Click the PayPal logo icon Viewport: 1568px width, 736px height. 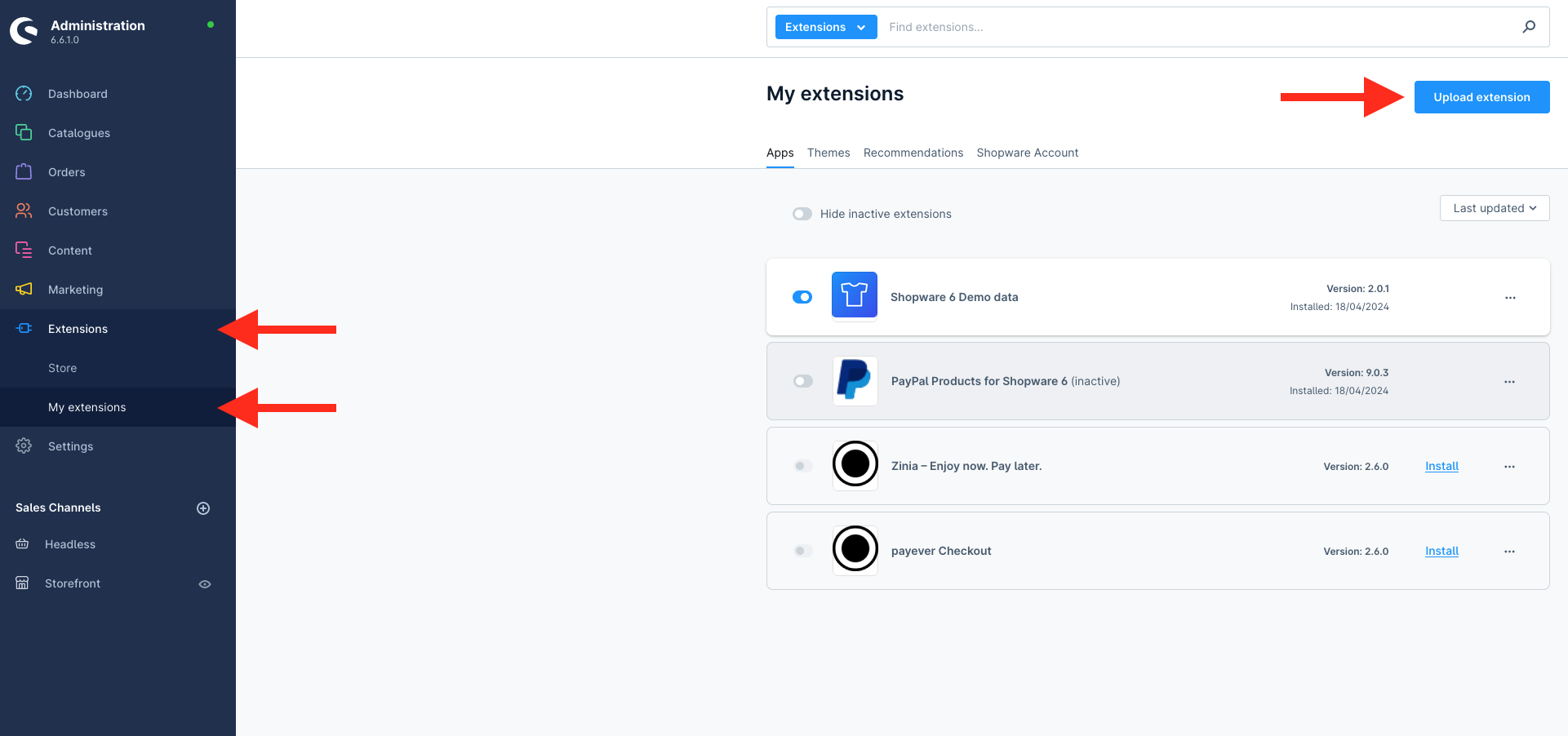click(855, 380)
